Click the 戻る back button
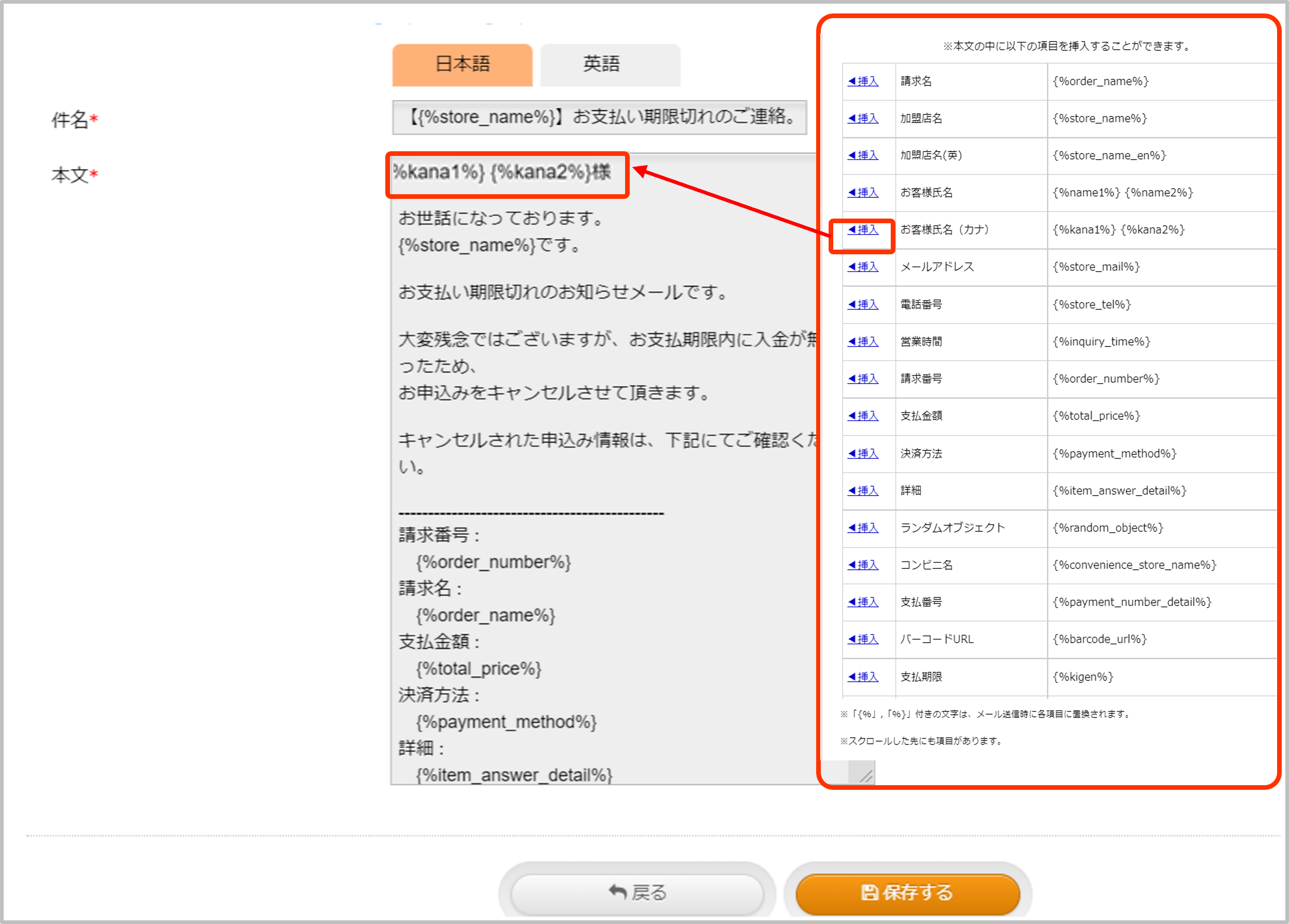 (x=636, y=893)
